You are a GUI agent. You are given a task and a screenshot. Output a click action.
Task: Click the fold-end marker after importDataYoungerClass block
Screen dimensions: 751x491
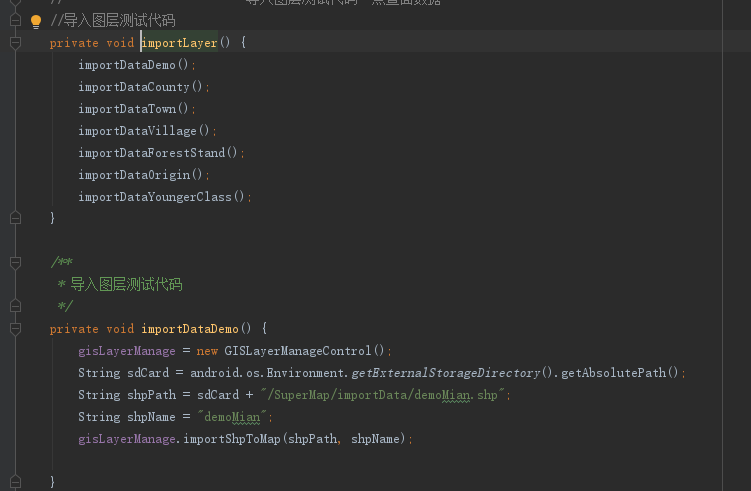[x=15, y=218]
